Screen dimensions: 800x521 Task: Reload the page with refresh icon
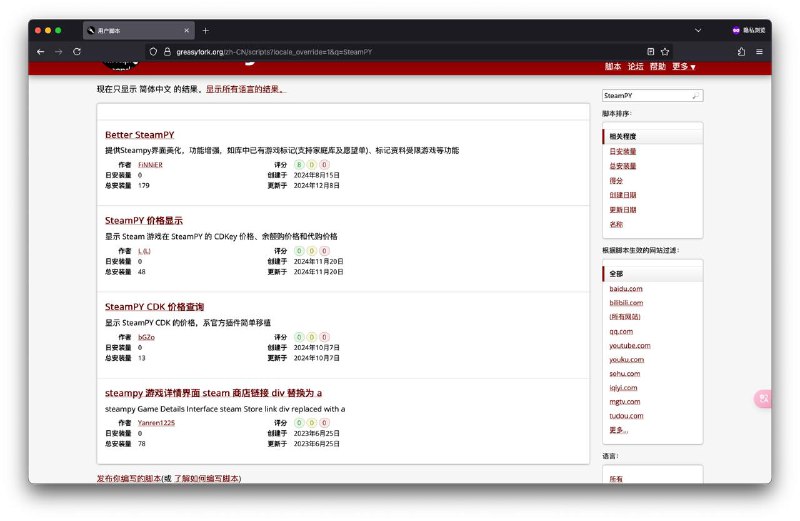click(x=77, y=51)
